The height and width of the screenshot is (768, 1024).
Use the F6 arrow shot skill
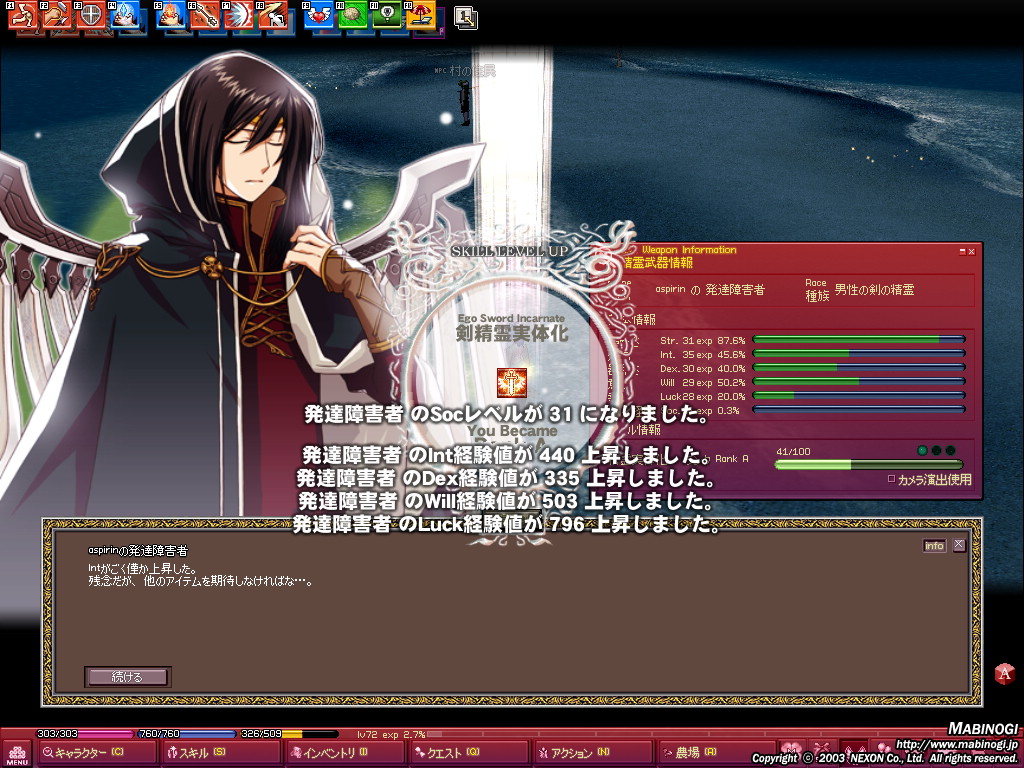204,15
